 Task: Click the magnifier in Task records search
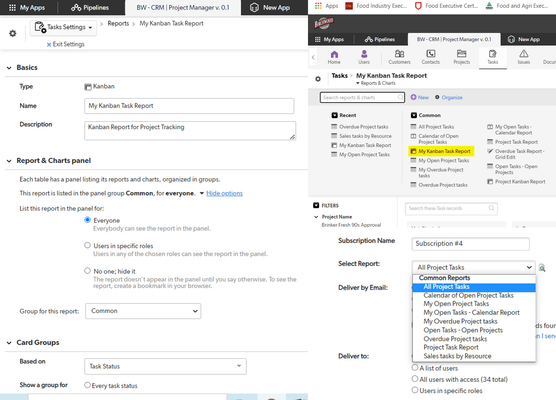coord(491,208)
